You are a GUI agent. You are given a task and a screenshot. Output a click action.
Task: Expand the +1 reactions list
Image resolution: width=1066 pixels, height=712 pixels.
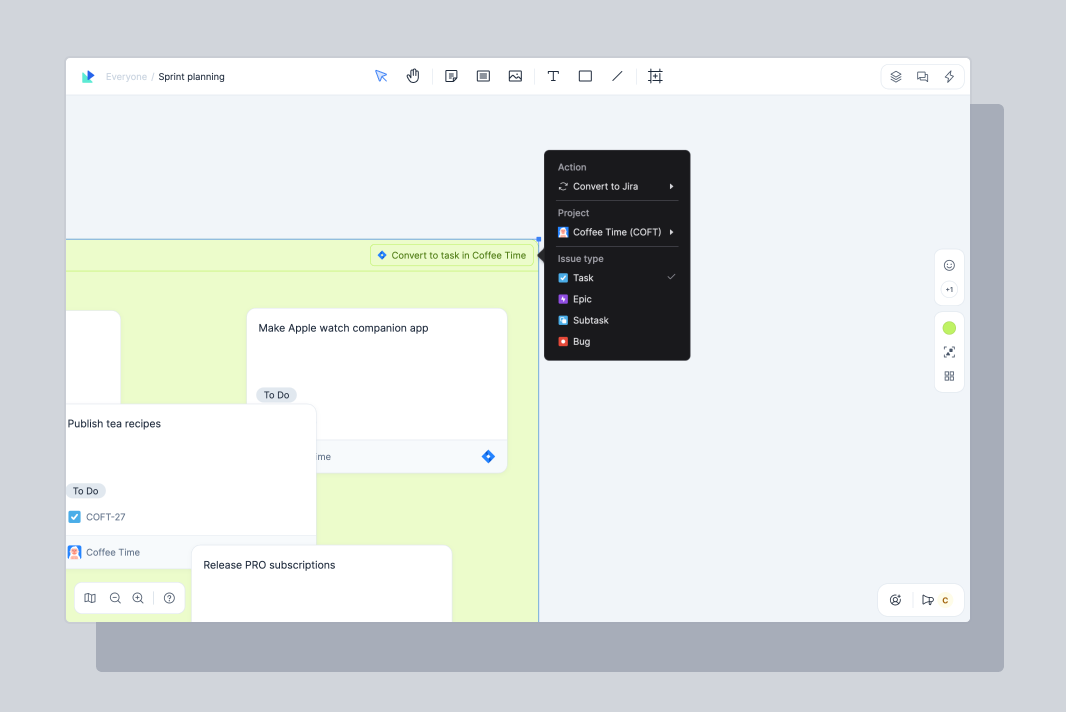click(948, 289)
